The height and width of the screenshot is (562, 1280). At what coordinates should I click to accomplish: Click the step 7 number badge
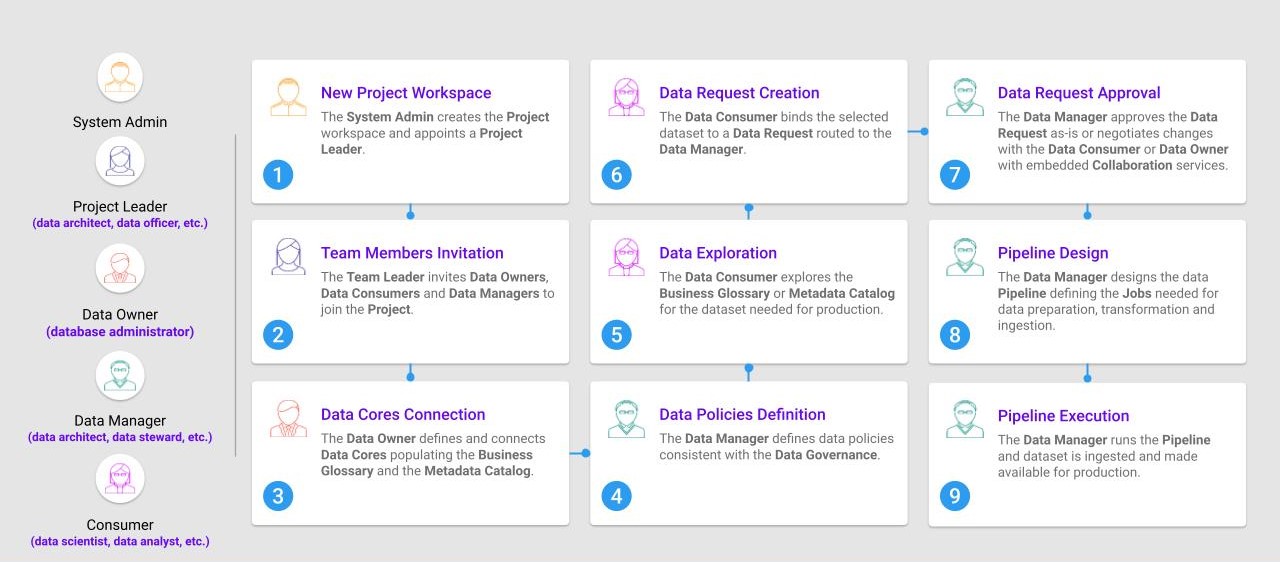click(x=955, y=175)
